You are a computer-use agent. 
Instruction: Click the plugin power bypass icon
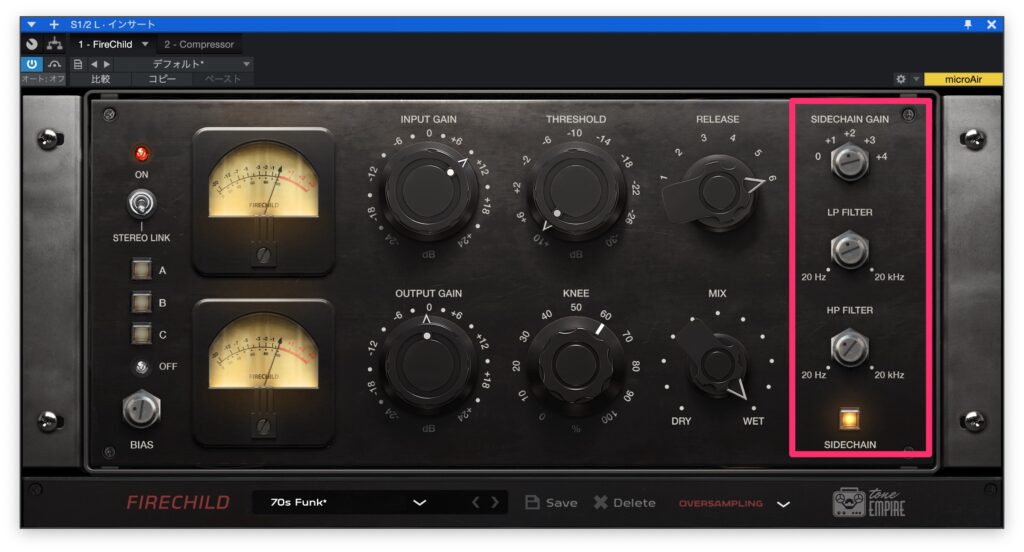pos(31,64)
